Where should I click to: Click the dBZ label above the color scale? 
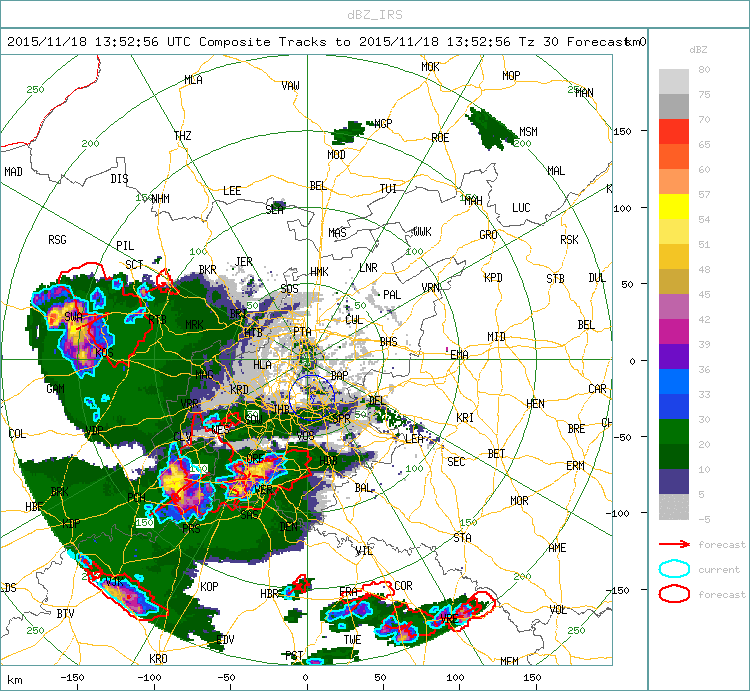(698, 50)
